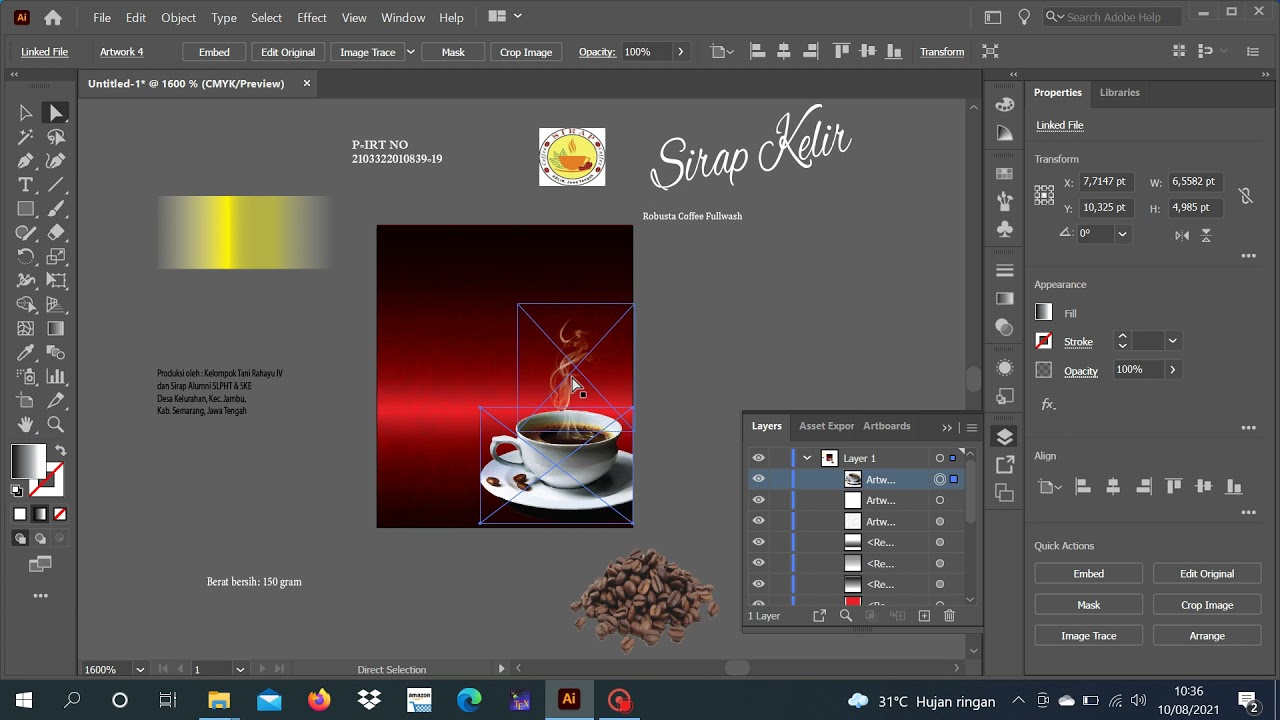
Task: Click Stroke swatch in Appearance section
Action: pyautogui.click(x=1044, y=341)
